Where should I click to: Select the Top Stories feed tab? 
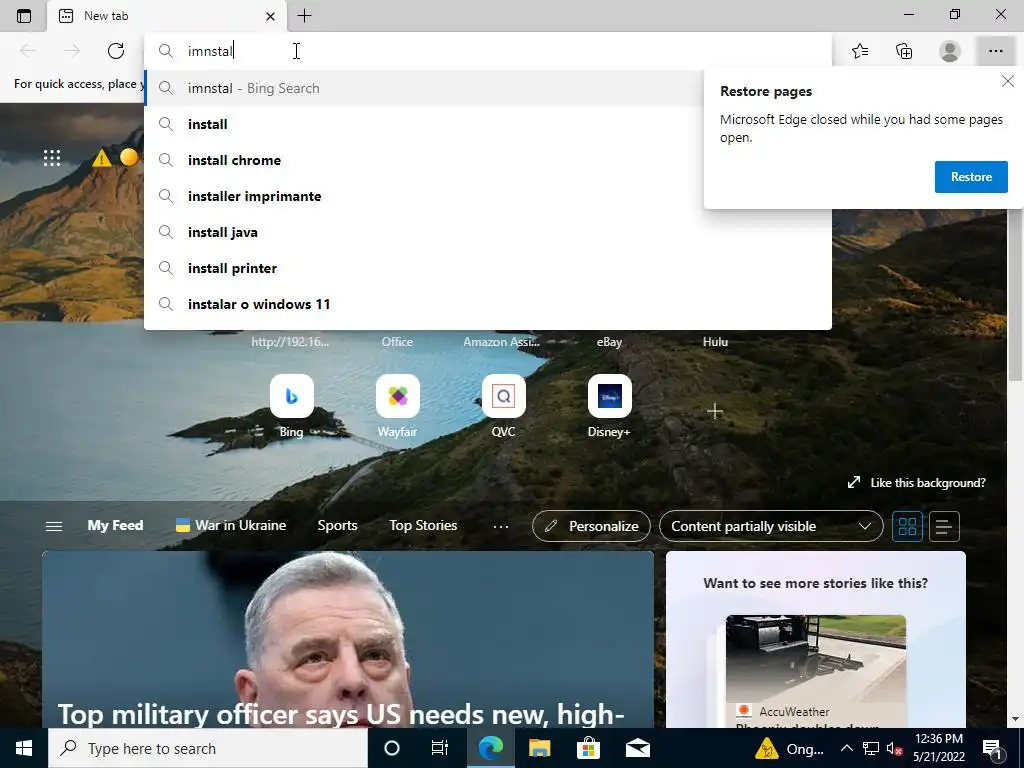point(423,525)
